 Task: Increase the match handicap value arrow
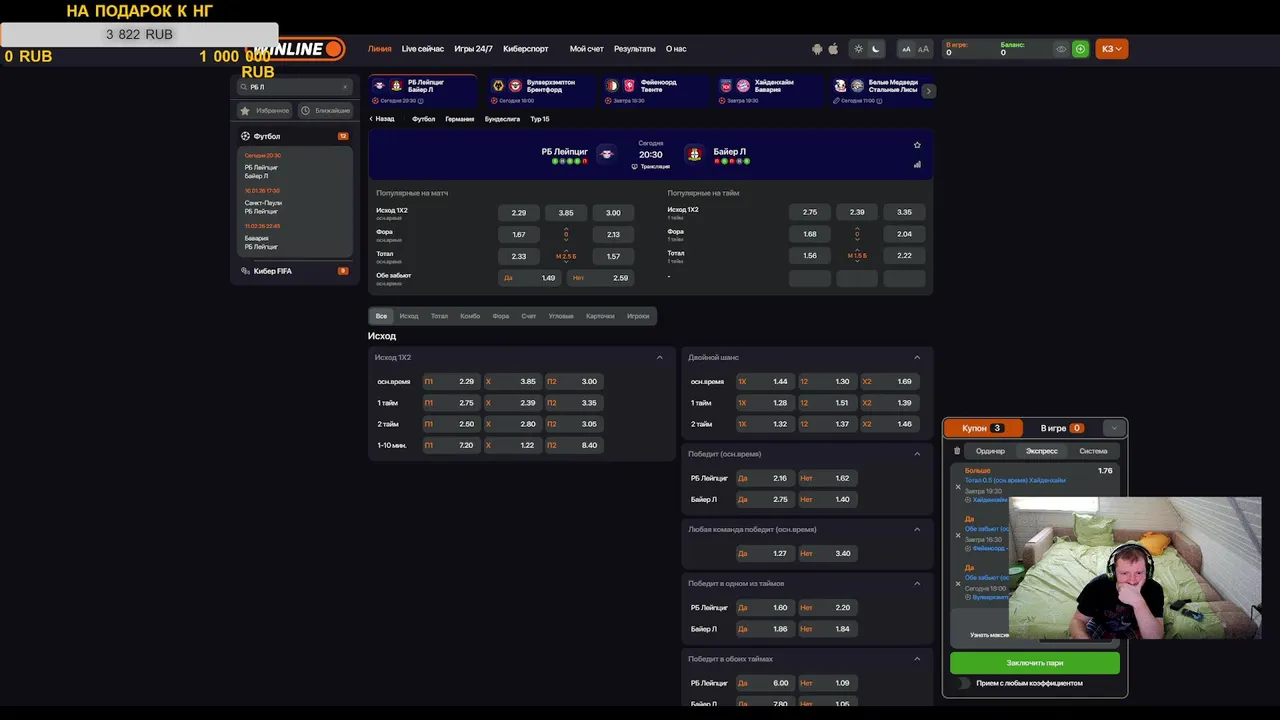point(566,228)
